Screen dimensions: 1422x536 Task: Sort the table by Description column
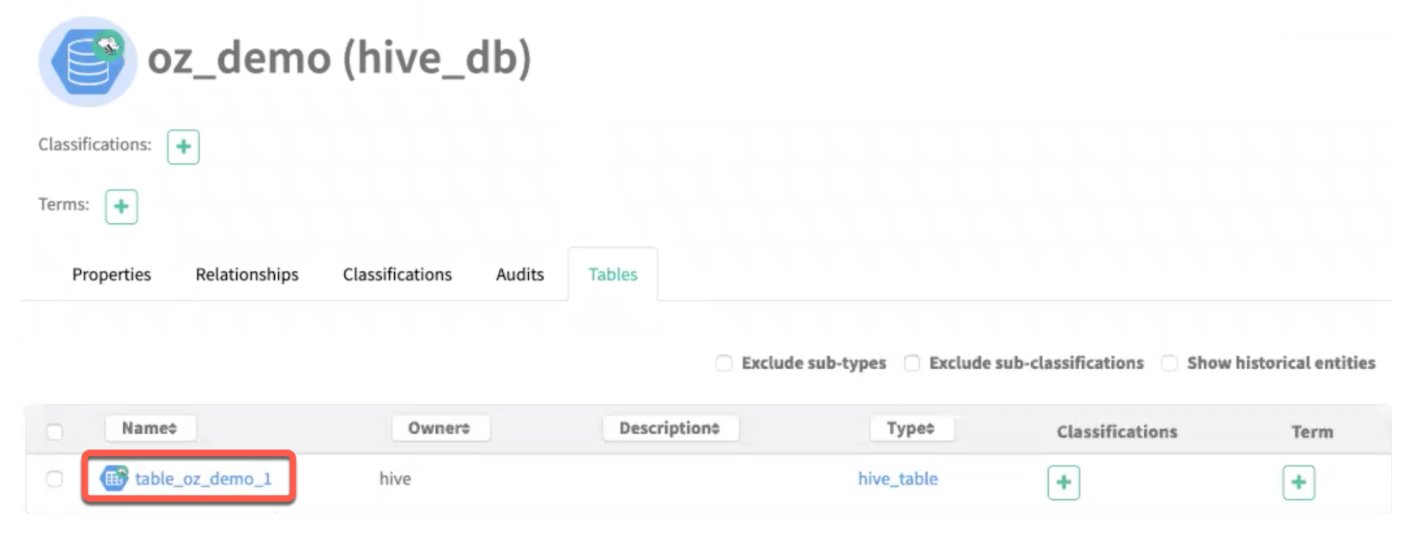(x=670, y=428)
